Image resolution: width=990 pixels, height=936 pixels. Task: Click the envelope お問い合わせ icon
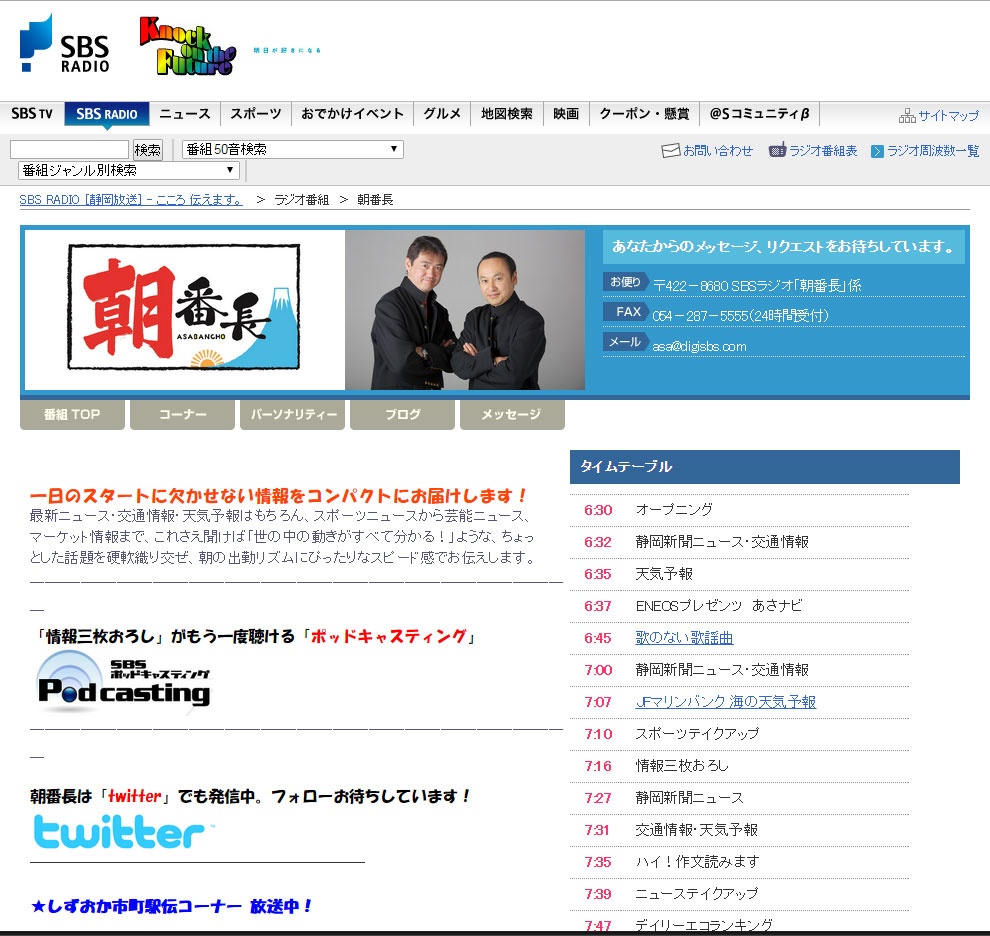pyautogui.click(x=671, y=151)
